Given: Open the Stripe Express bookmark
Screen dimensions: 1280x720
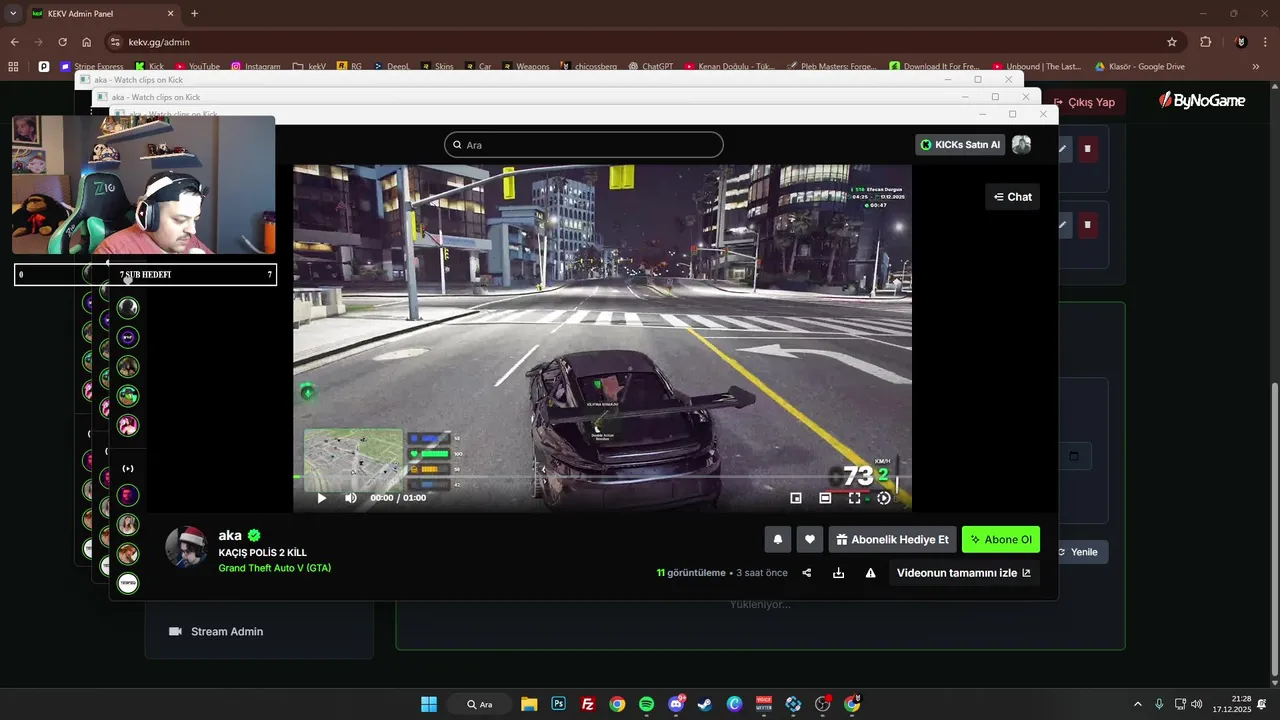Looking at the screenshot, I should [x=92, y=67].
